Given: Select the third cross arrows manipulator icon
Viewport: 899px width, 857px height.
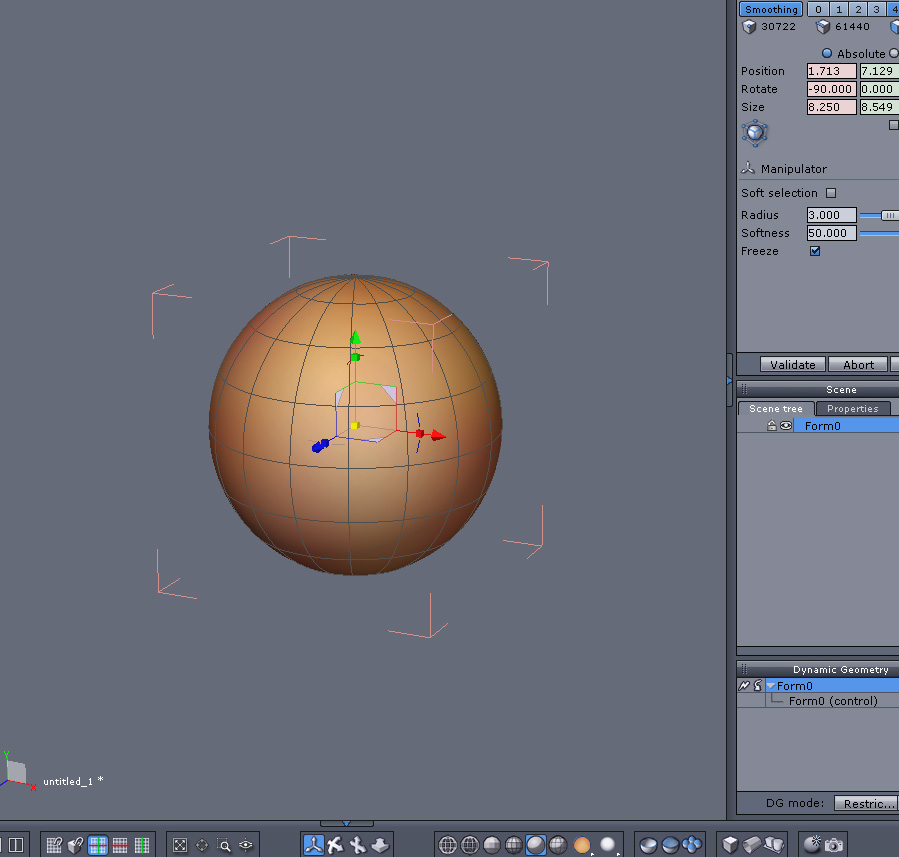Looking at the screenshot, I should click(x=358, y=844).
